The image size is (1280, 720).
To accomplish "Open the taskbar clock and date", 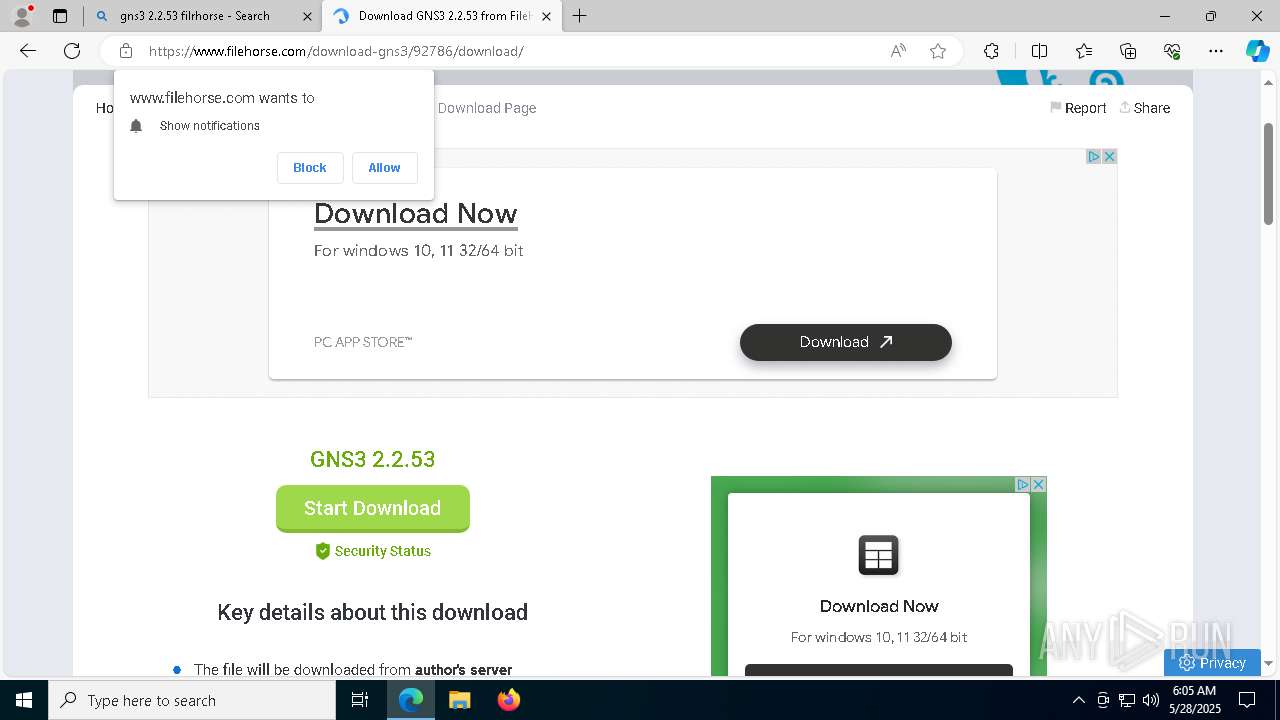I will point(1193,700).
